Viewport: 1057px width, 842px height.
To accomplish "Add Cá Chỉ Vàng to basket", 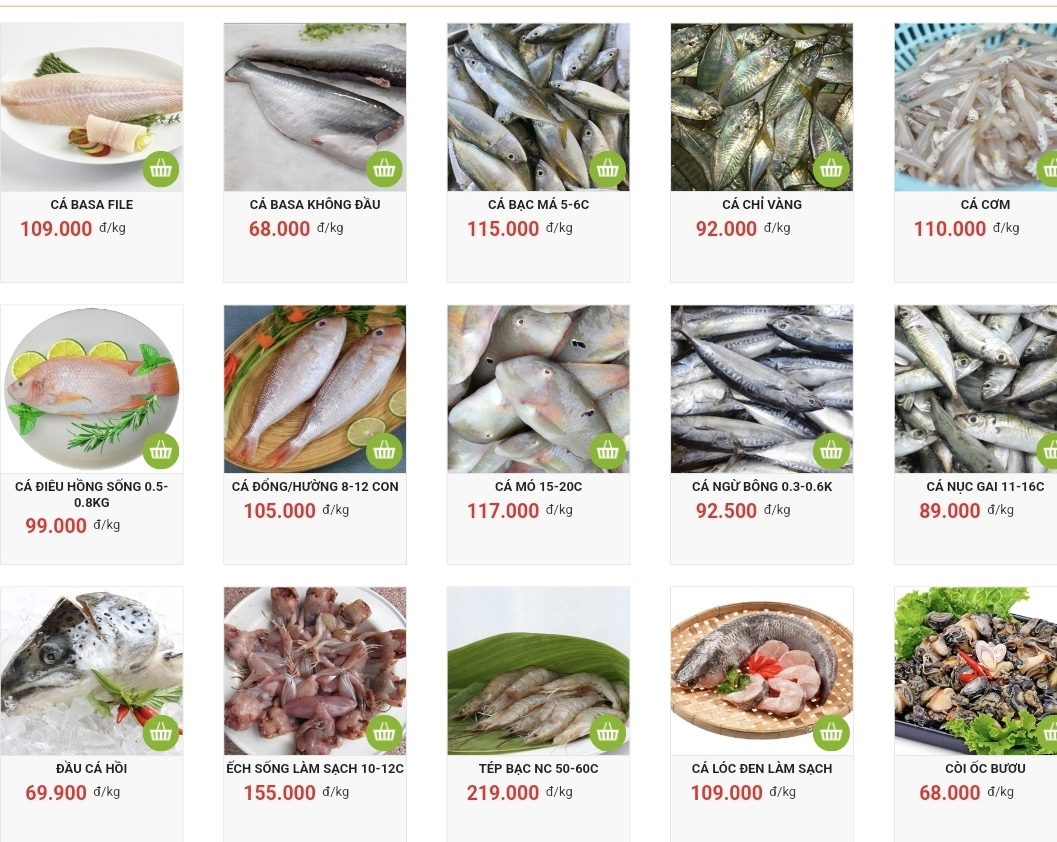I will pos(831,169).
